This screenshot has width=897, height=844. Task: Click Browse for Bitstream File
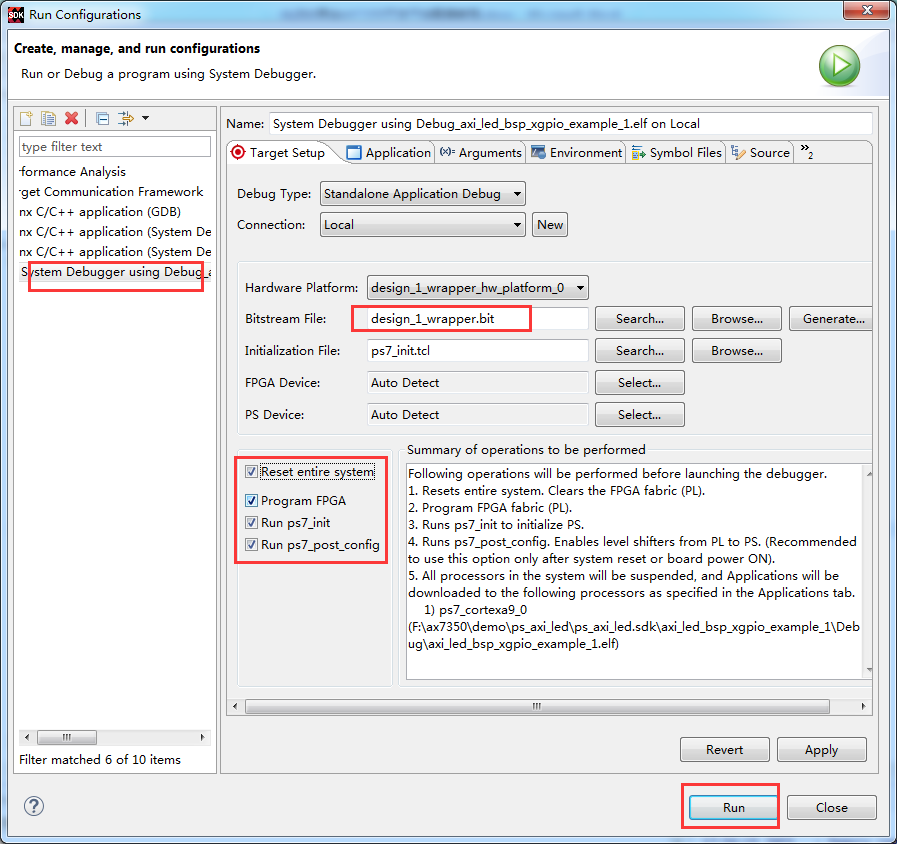737,319
